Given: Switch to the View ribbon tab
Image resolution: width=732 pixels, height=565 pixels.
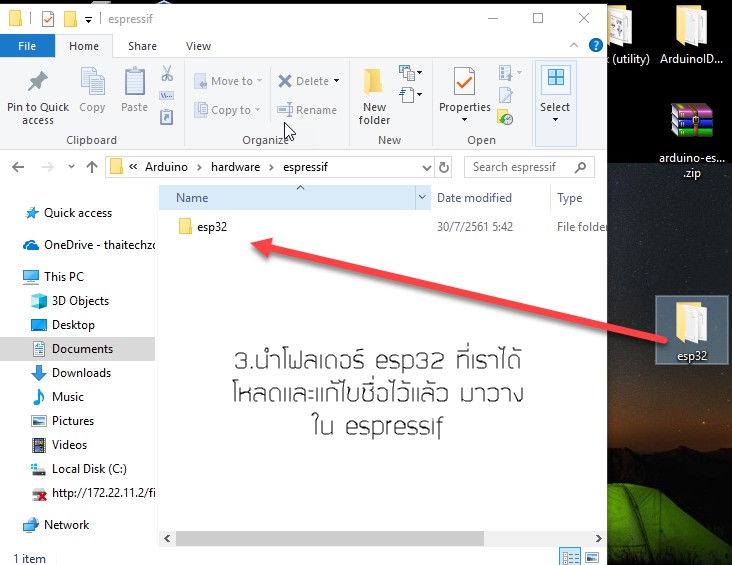Looking at the screenshot, I should [x=198, y=46].
